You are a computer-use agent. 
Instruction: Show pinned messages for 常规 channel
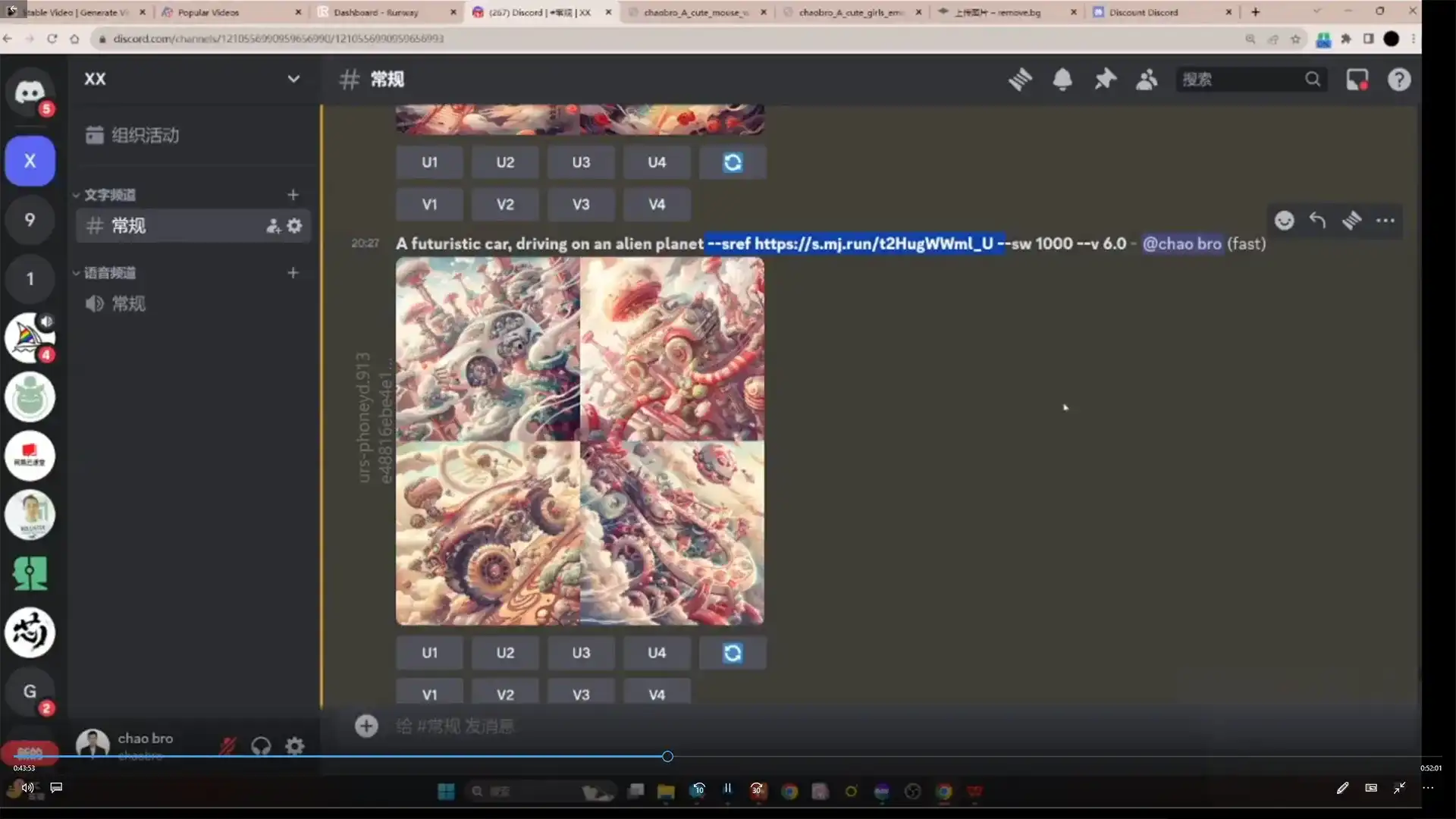[1105, 79]
